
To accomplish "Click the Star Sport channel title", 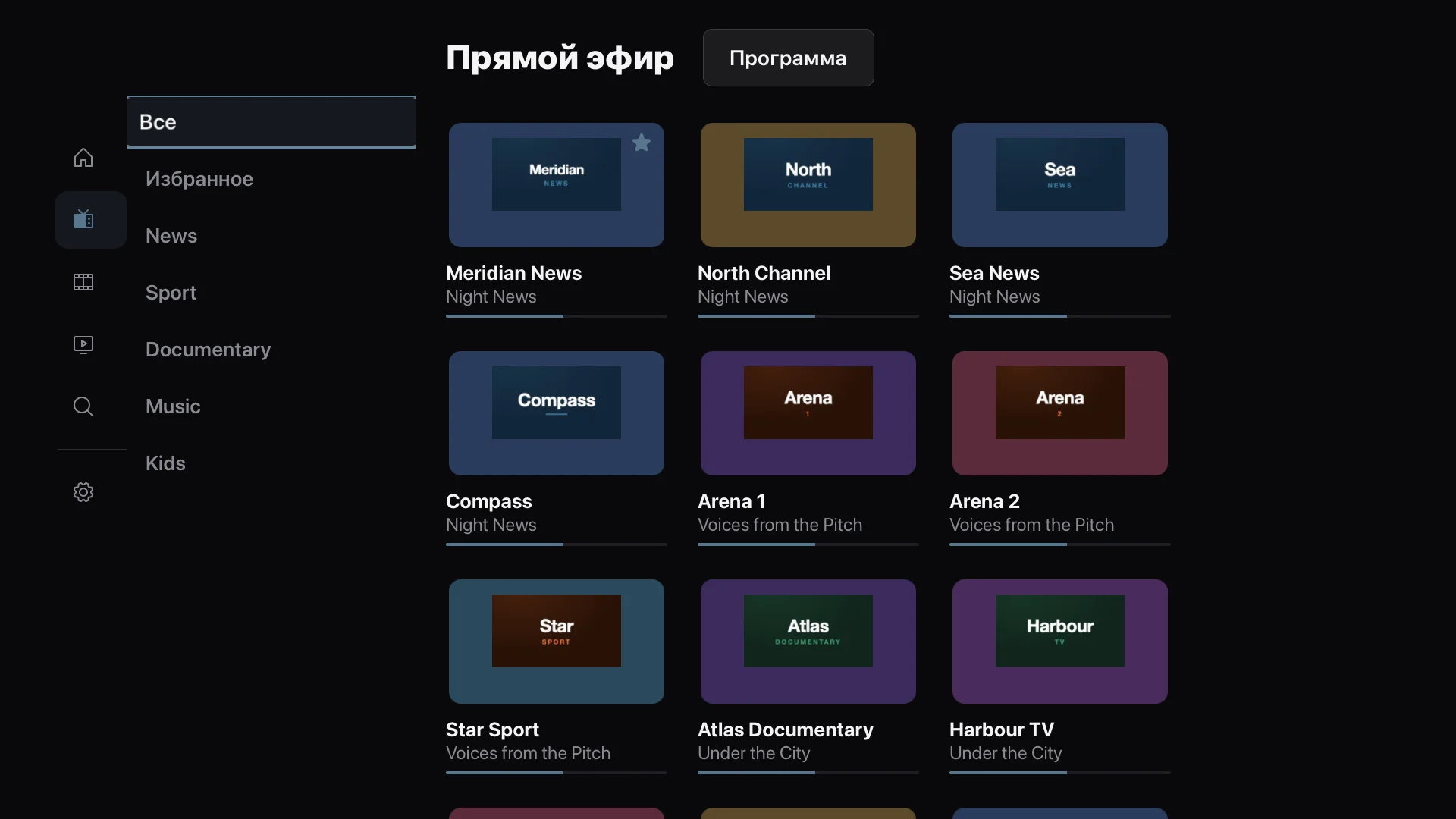I will [493, 730].
